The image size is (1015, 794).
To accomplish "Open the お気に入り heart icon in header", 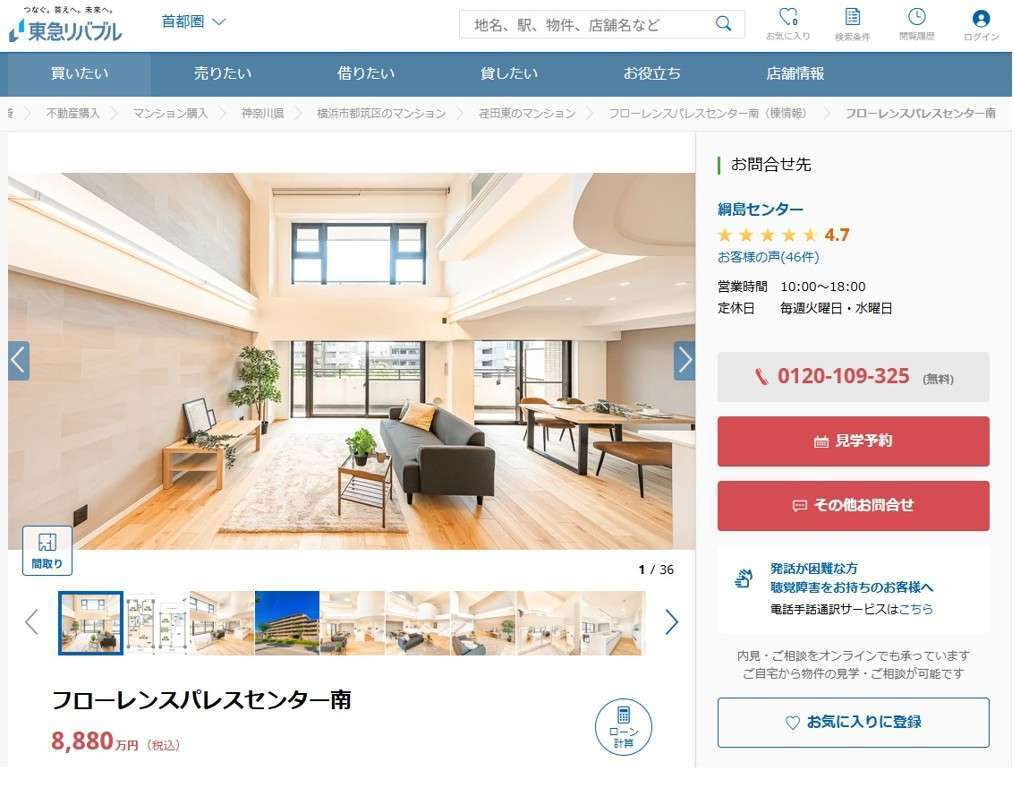I will point(788,23).
